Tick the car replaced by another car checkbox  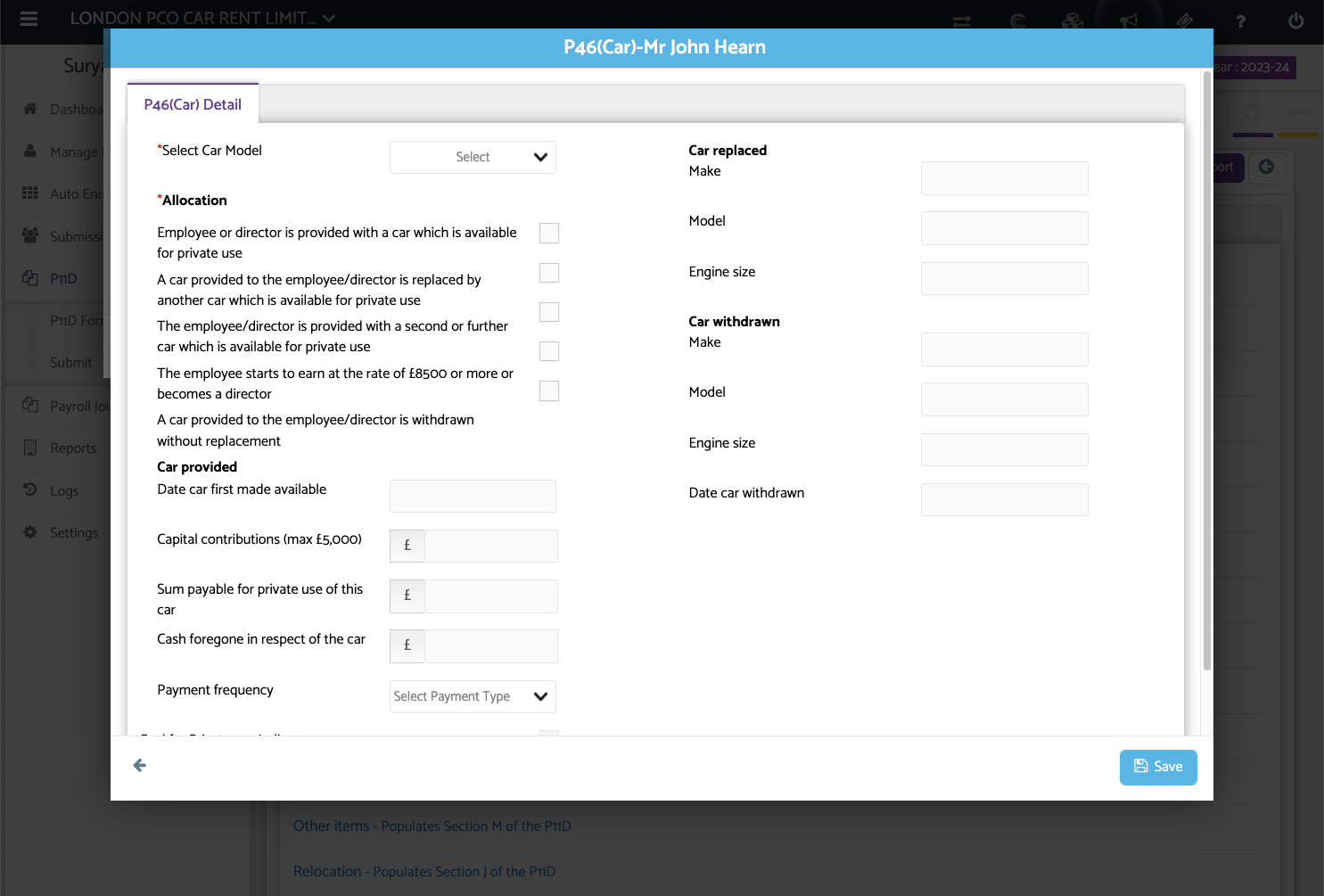pos(549,273)
